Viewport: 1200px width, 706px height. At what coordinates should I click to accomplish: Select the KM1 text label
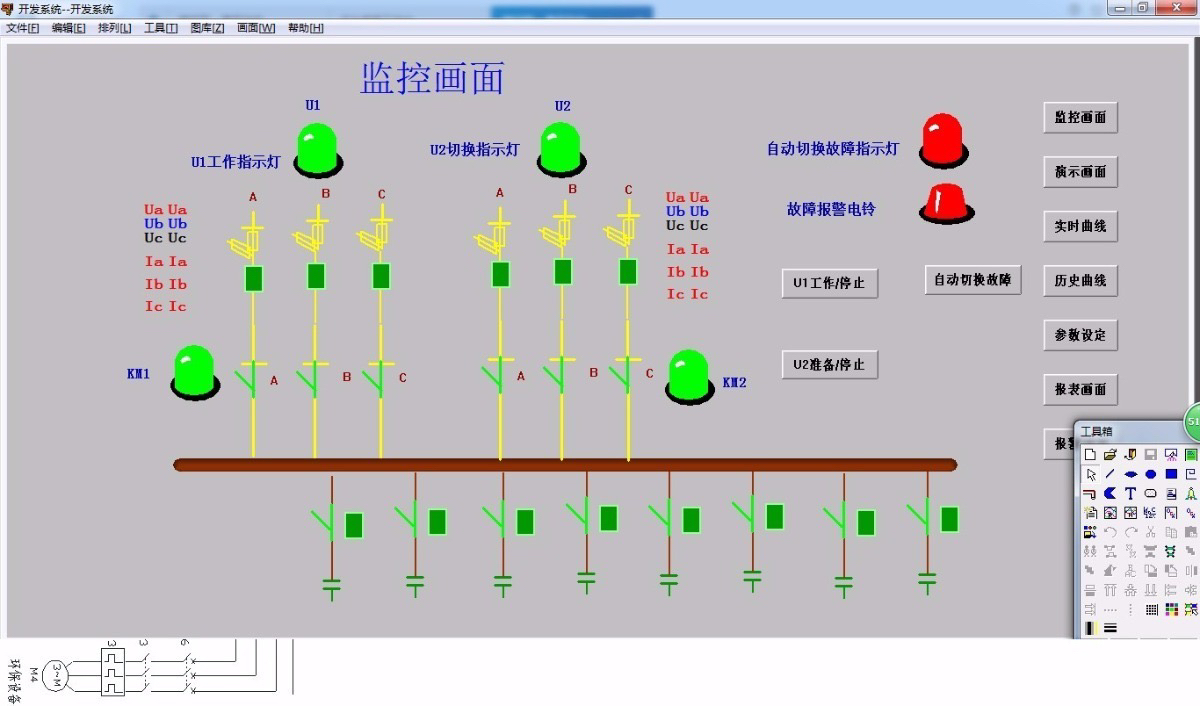(x=138, y=374)
